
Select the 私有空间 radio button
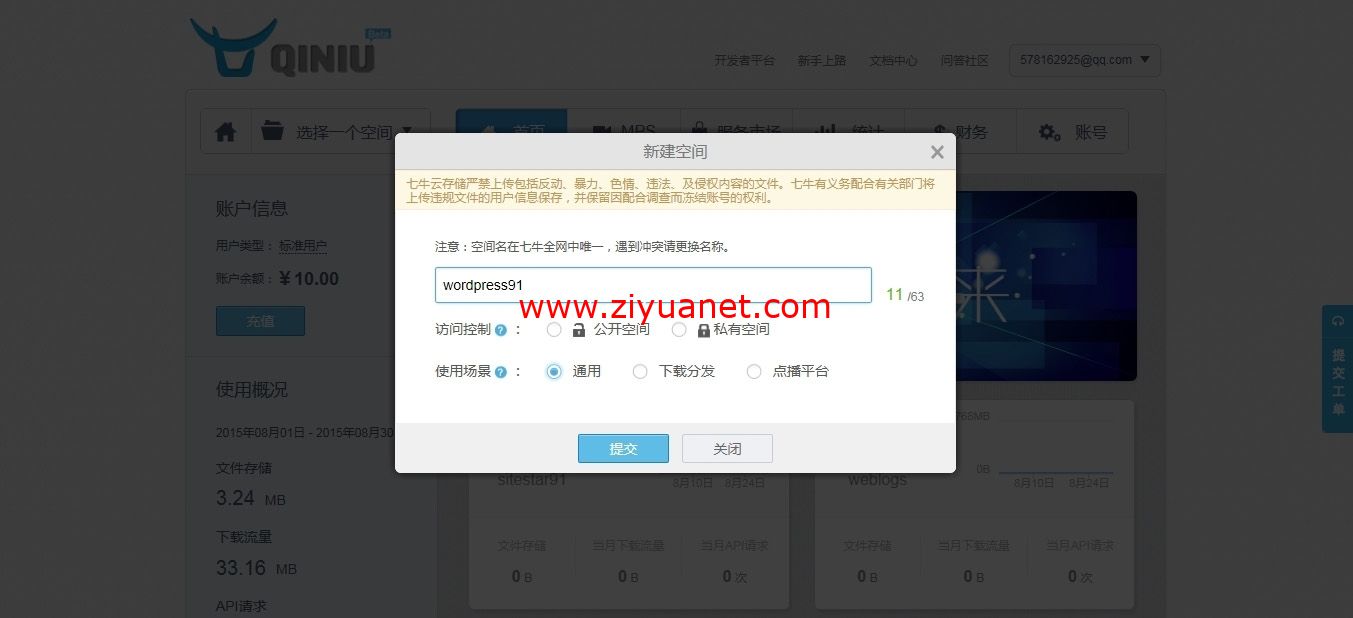679,329
